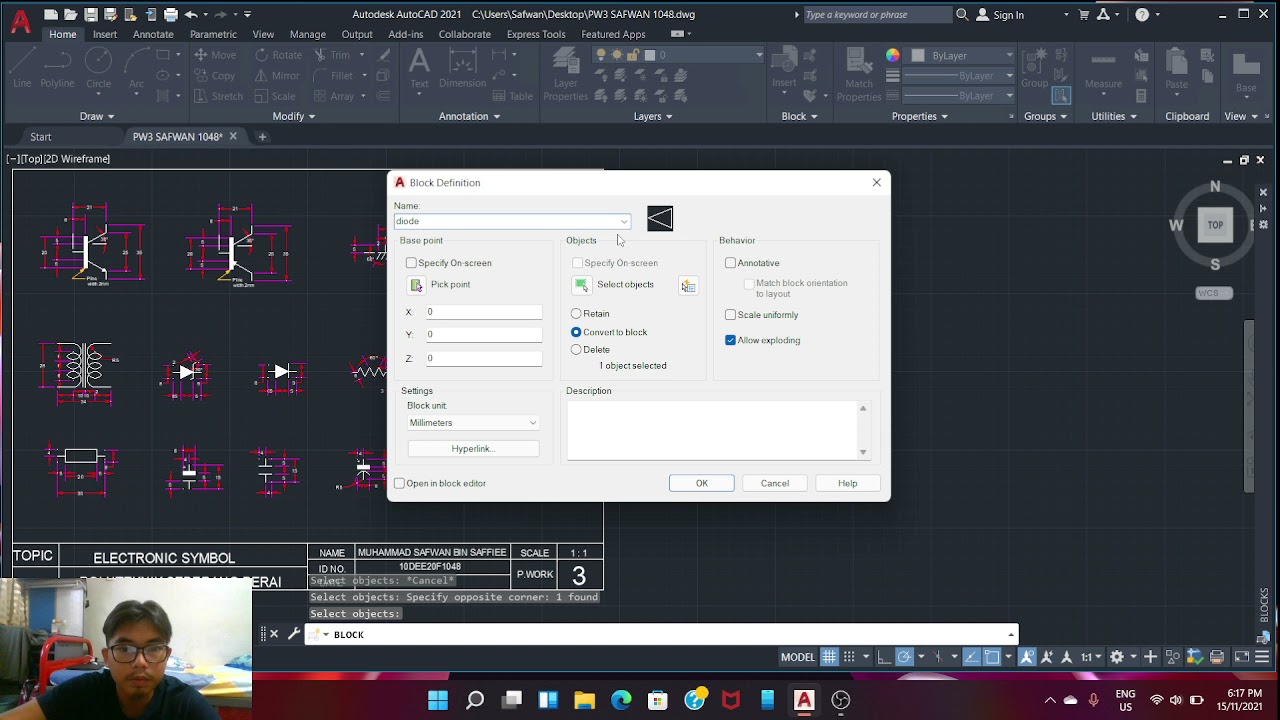Open the Block unit Millimeters dropdown
The height and width of the screenshot is (720, 1280).
click(x=473, y=423)
